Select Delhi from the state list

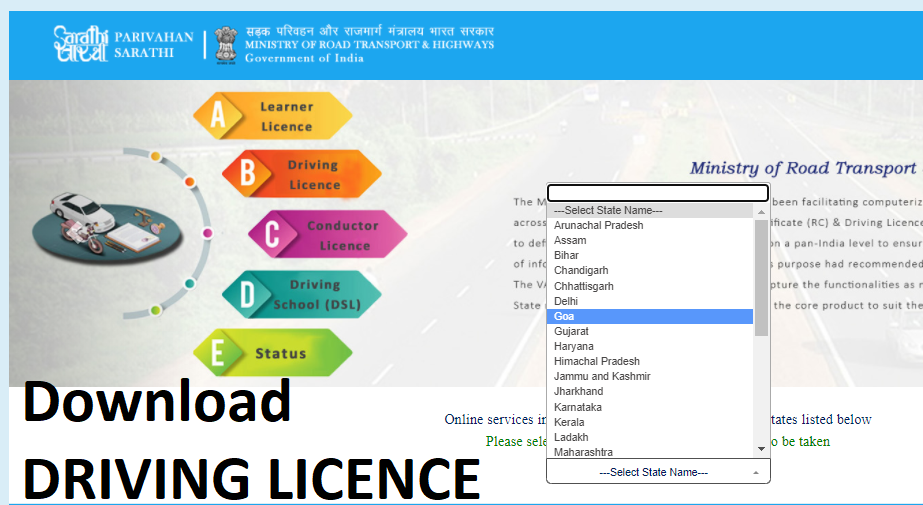[x=650, y=301]
